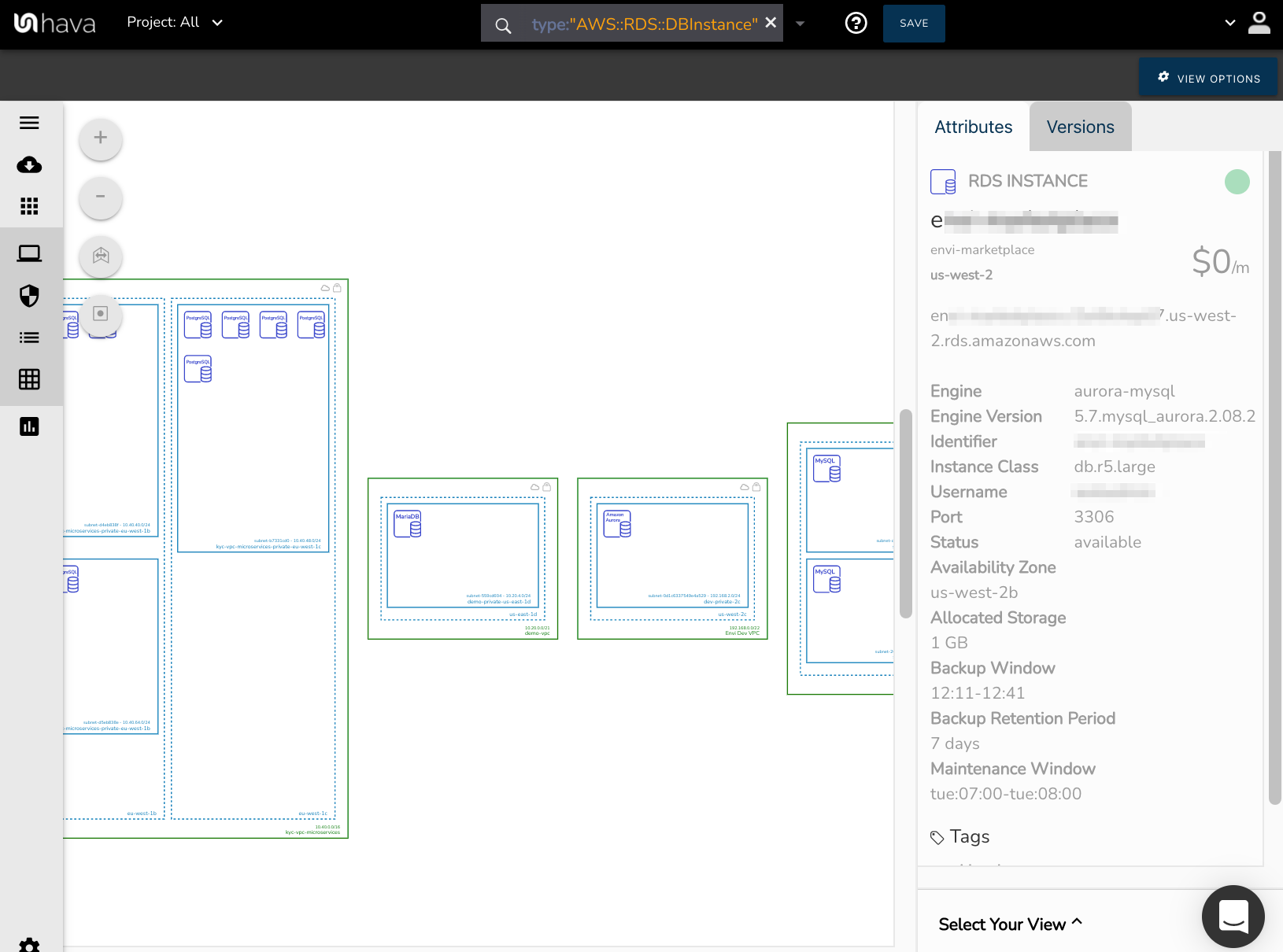Click the backup window 12:11-12:41 value

coord(978,693)
